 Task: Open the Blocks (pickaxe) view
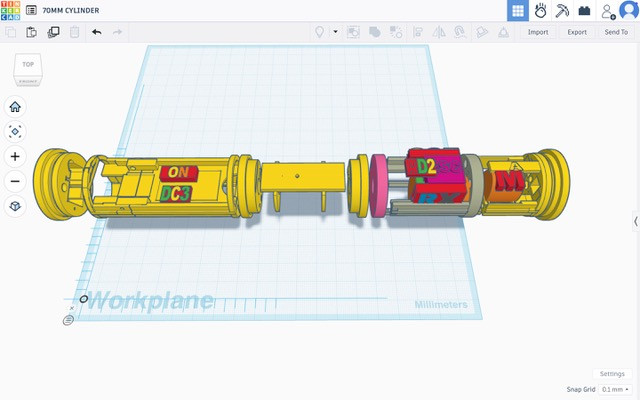[562, 10]
